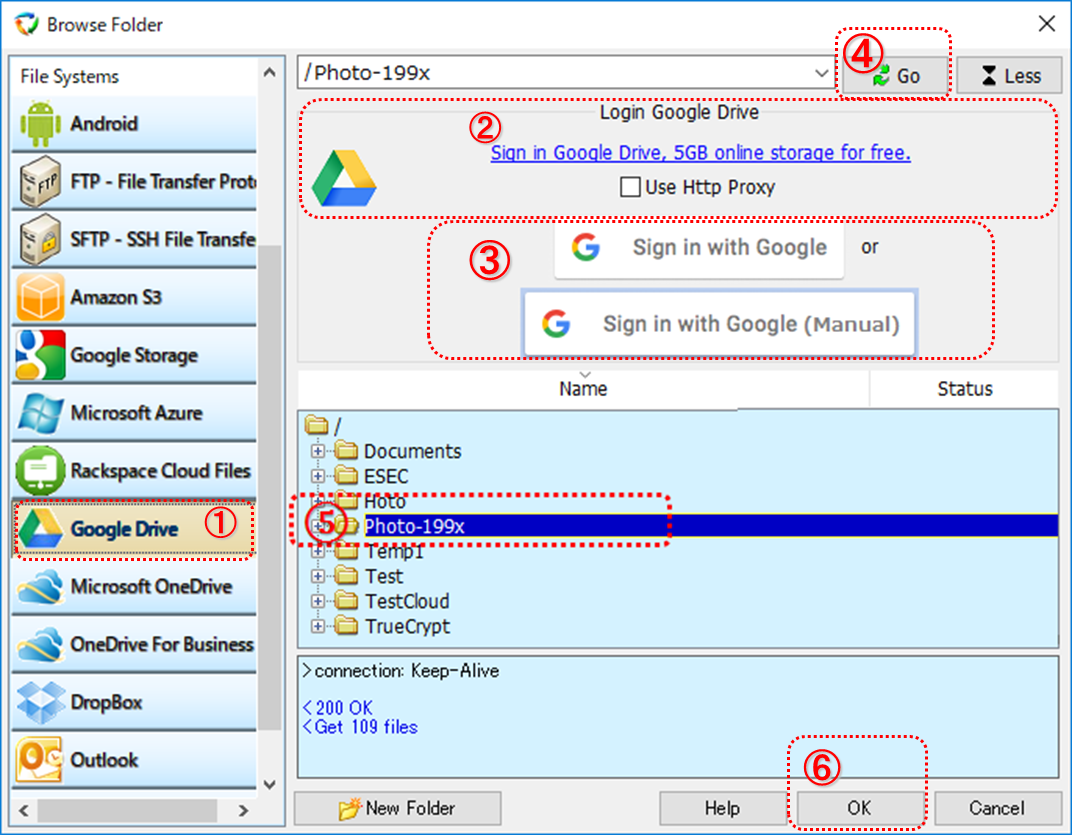Expand the TestCloud folder node
The image size is (1072, 835).
click(x=317, y=601)
